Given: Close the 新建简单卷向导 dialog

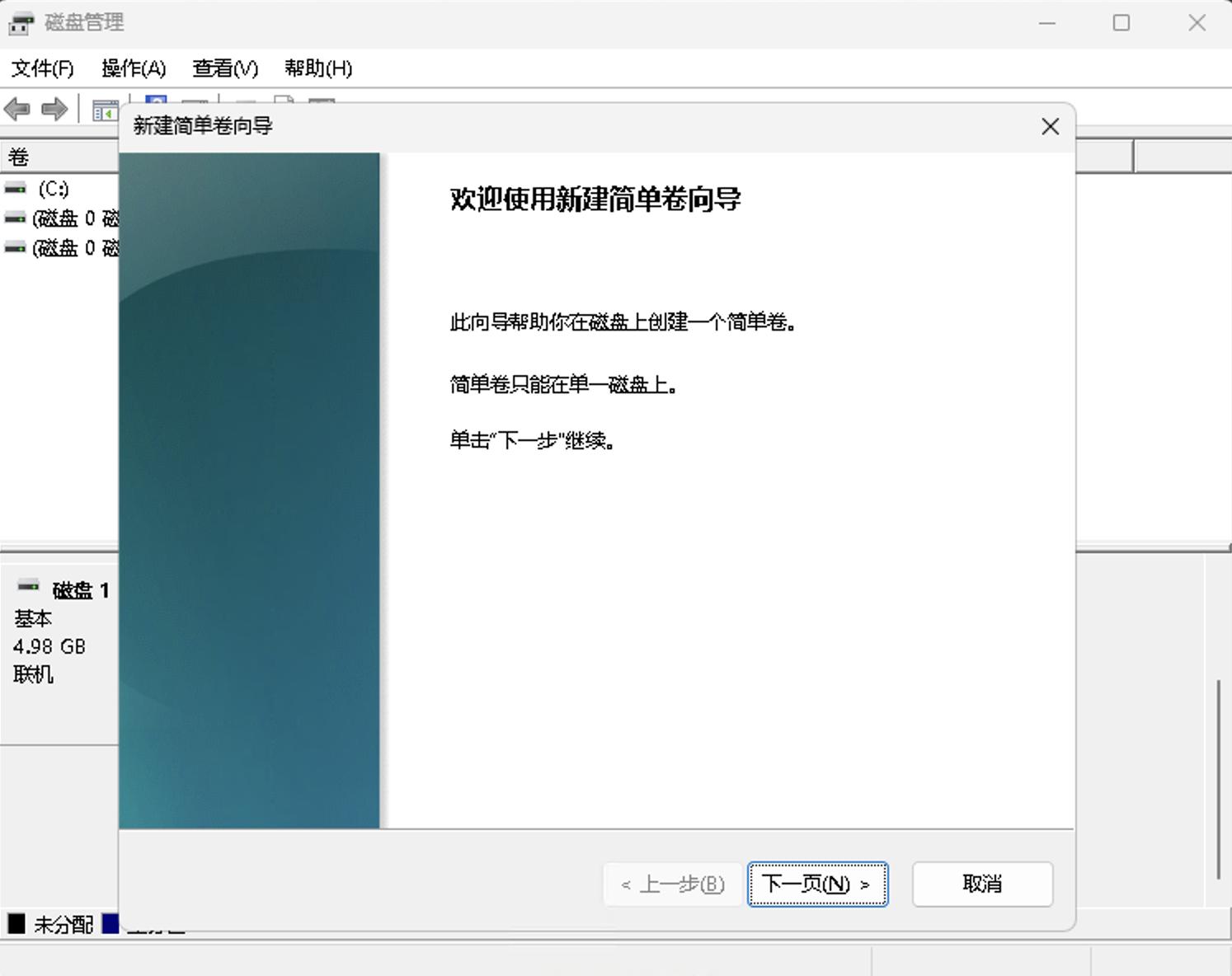Looking at the screenshot, I should point(1050,127).
